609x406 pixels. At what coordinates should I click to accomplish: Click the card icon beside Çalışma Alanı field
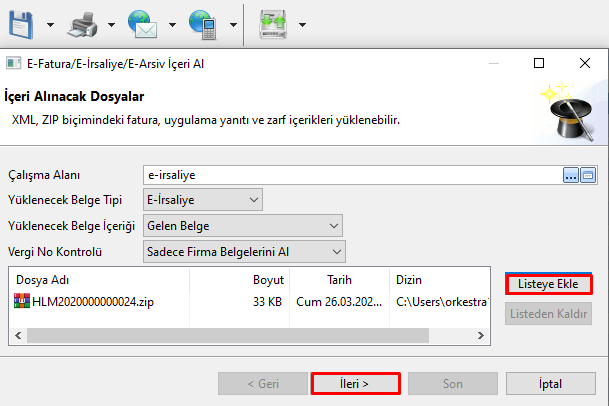588,175
